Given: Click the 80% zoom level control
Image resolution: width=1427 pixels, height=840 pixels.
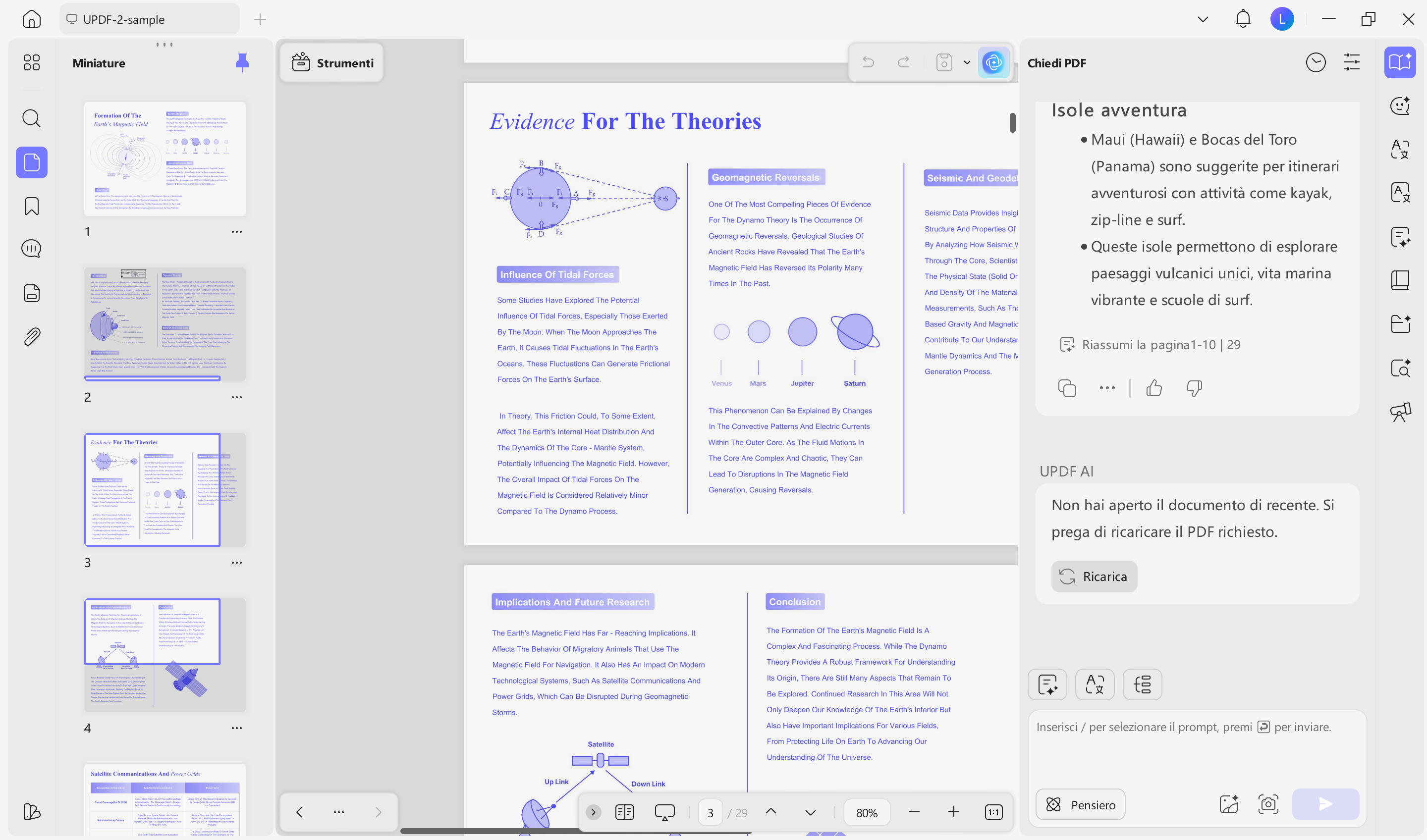Looking at the screenshot, I should click(x=867, y=812).
